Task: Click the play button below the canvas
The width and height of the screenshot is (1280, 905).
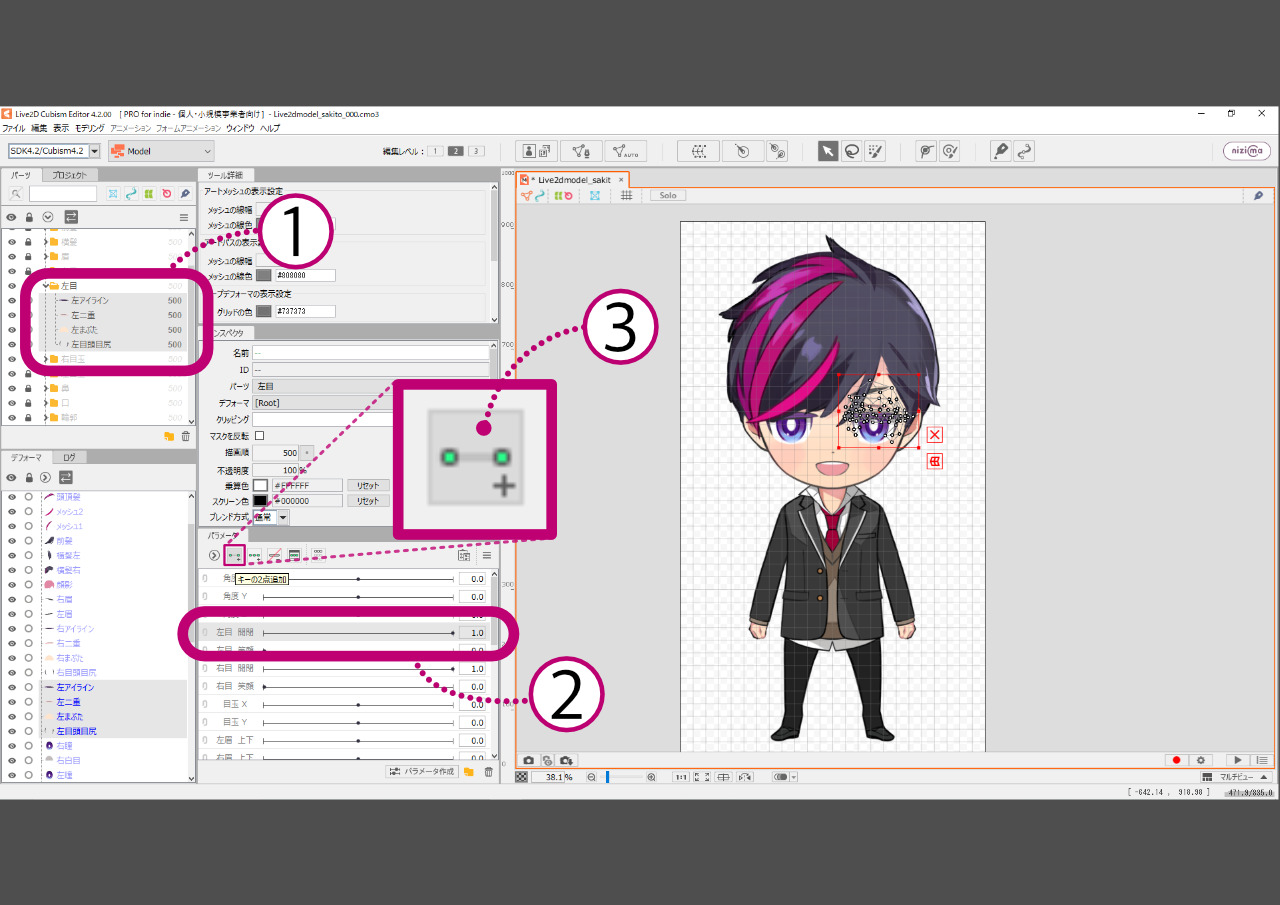Action: pos(1239,760)
